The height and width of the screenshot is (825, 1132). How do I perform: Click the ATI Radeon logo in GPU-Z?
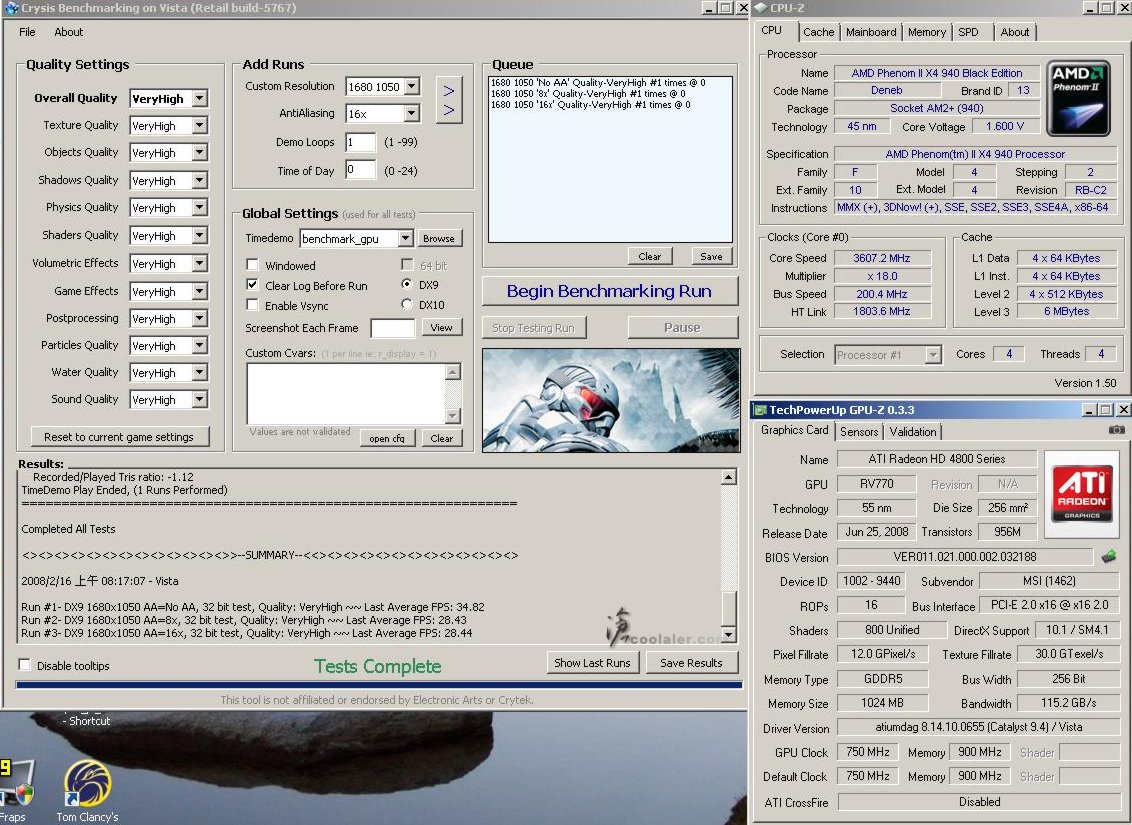1081,492
